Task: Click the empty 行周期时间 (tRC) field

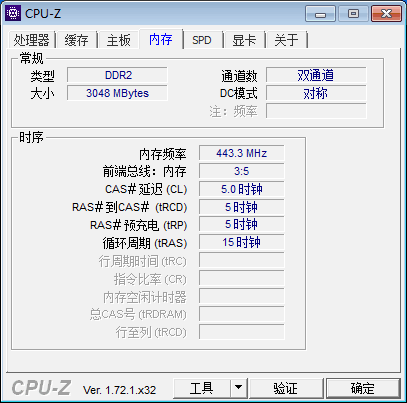Action: [242, 260]
